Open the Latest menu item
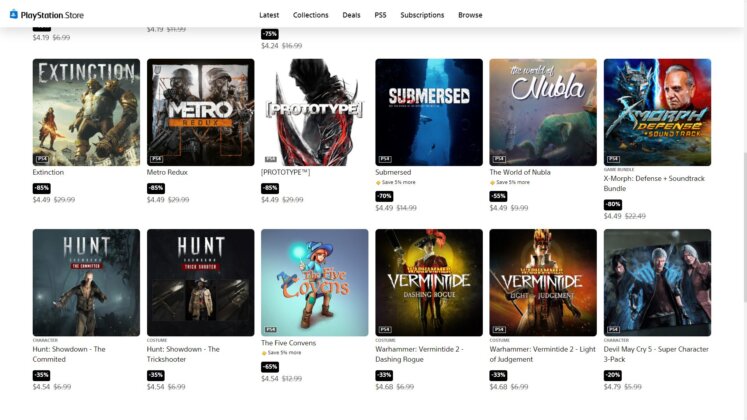 (x=269, y=15)
